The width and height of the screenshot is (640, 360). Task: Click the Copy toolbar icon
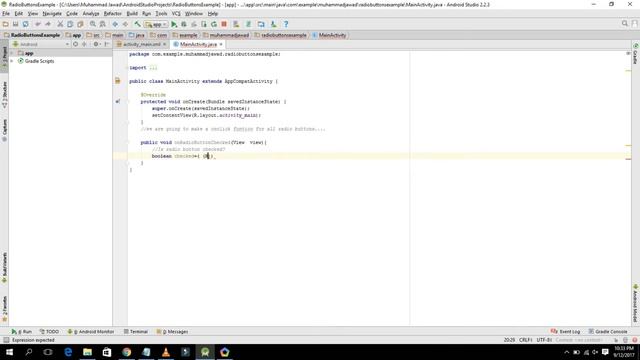(x=70, y=24)
